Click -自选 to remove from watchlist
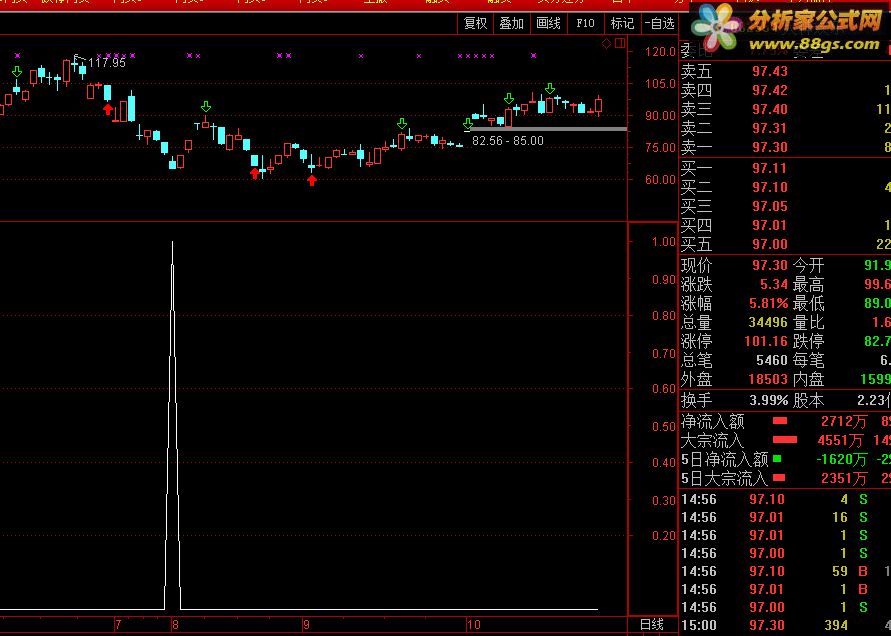This screenshot has width=891, height=636. [x=659, y=23]
